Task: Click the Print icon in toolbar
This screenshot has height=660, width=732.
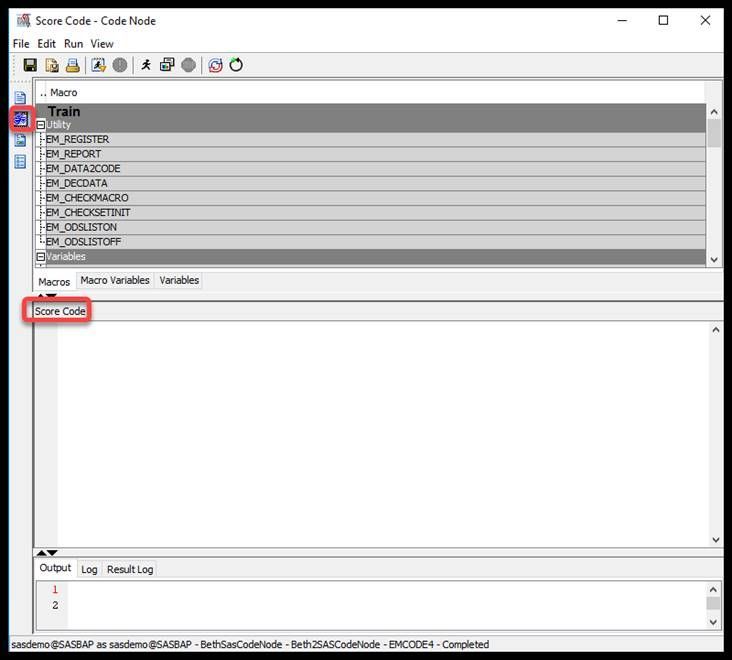Action: pyautogui.click(x=73, y=65)
